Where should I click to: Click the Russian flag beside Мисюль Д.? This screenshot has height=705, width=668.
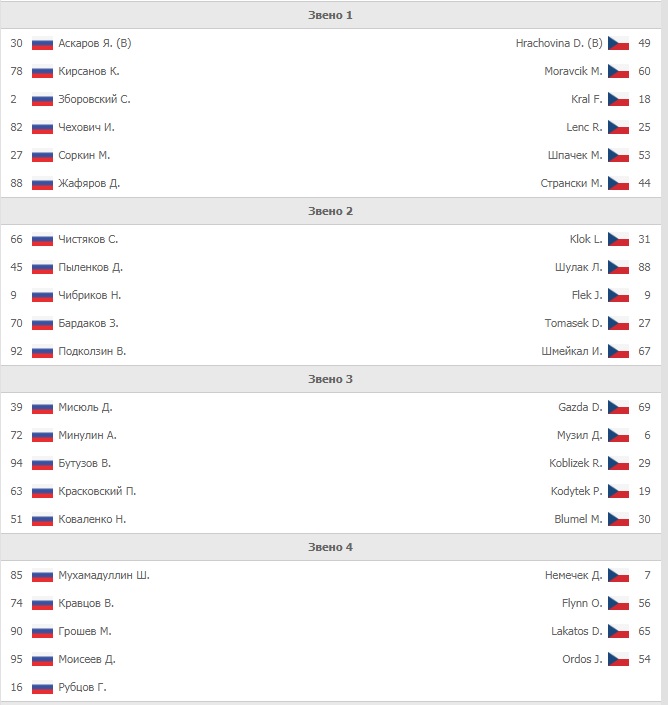pos(42,407)
